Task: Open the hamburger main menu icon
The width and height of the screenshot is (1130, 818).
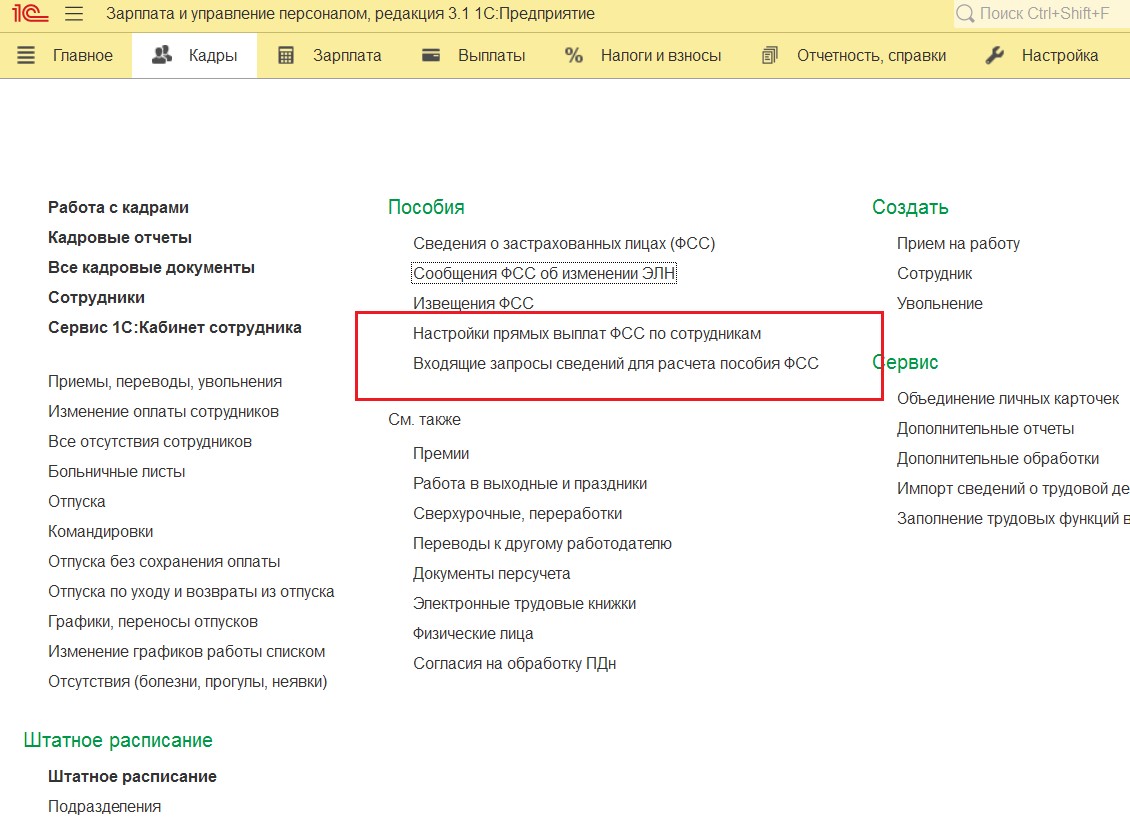Action: pos(74,14)
